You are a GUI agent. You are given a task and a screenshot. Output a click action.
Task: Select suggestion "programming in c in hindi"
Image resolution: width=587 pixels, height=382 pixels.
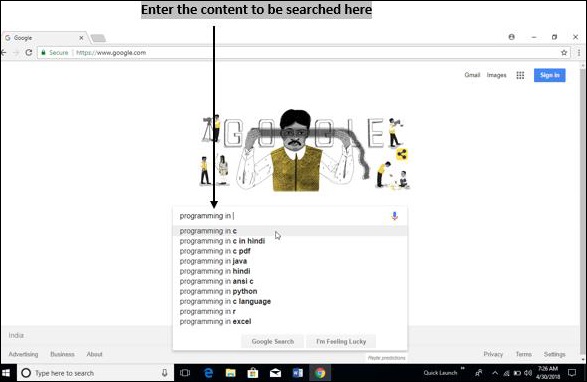(290, 241)
